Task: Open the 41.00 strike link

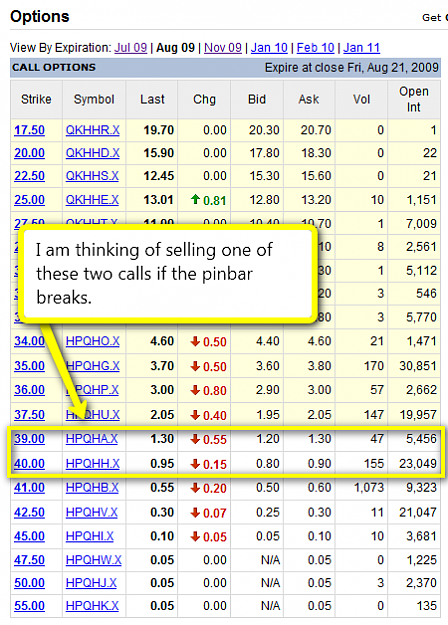Action: (x=29, y=488)
